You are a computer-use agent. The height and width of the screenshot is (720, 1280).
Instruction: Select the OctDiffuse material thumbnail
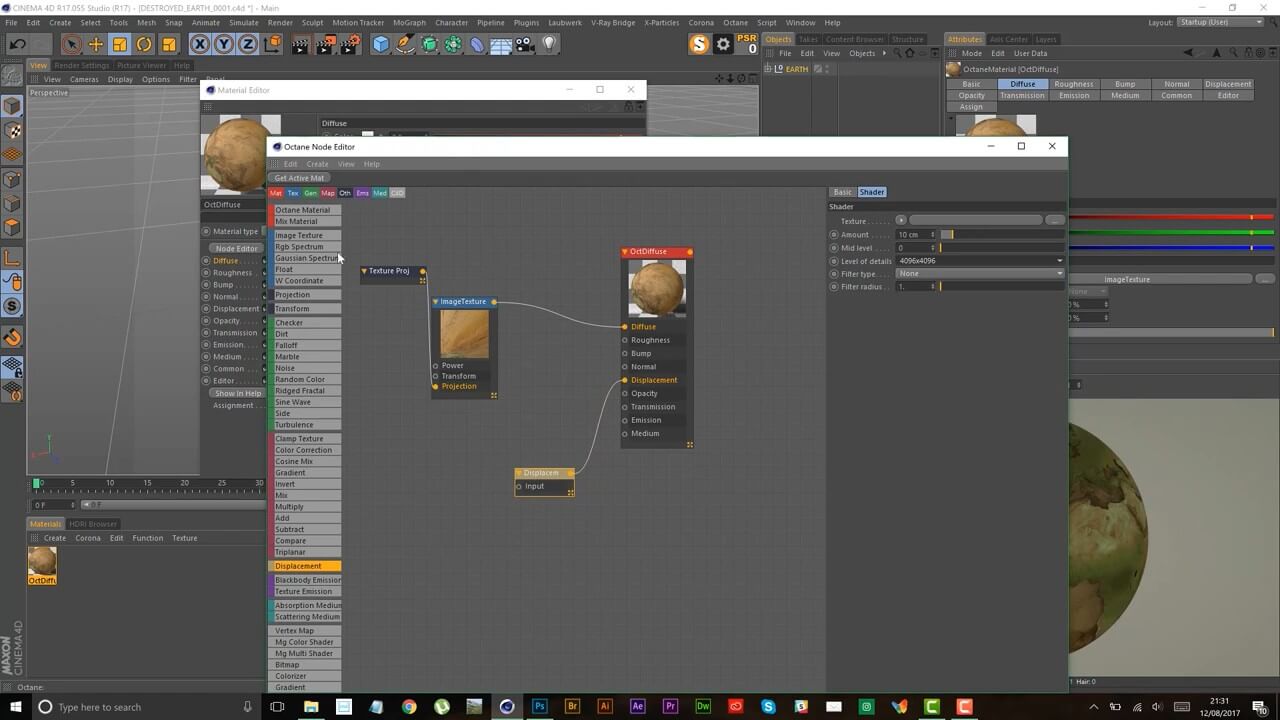(x=42, y=562)
